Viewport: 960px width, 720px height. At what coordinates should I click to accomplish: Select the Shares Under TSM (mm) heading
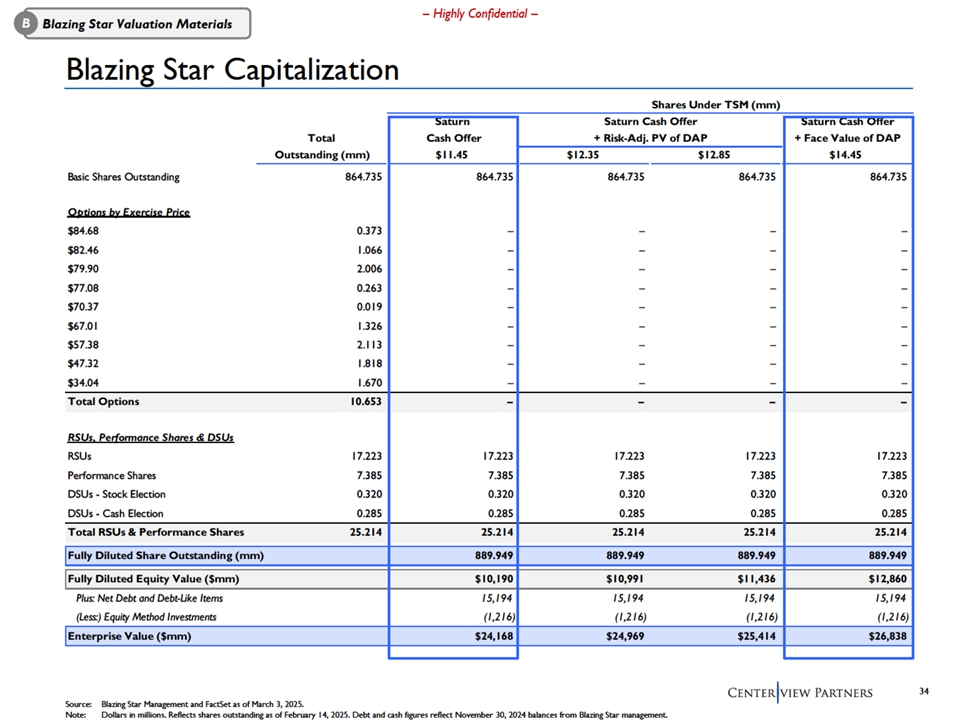click(x=715, y=104)
